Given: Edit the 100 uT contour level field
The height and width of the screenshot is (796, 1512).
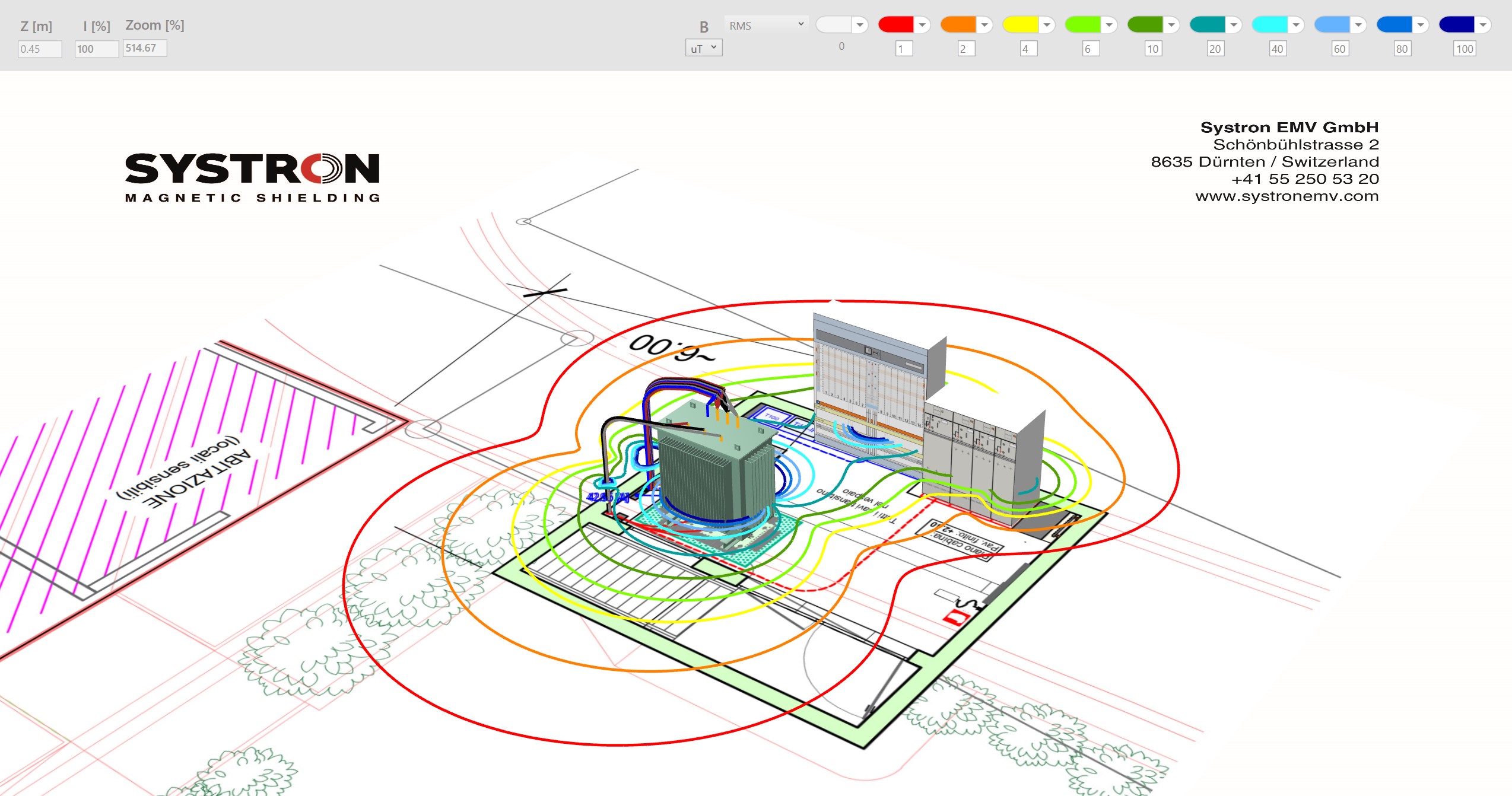Looking at the screenshot, I should [1465, 49].
